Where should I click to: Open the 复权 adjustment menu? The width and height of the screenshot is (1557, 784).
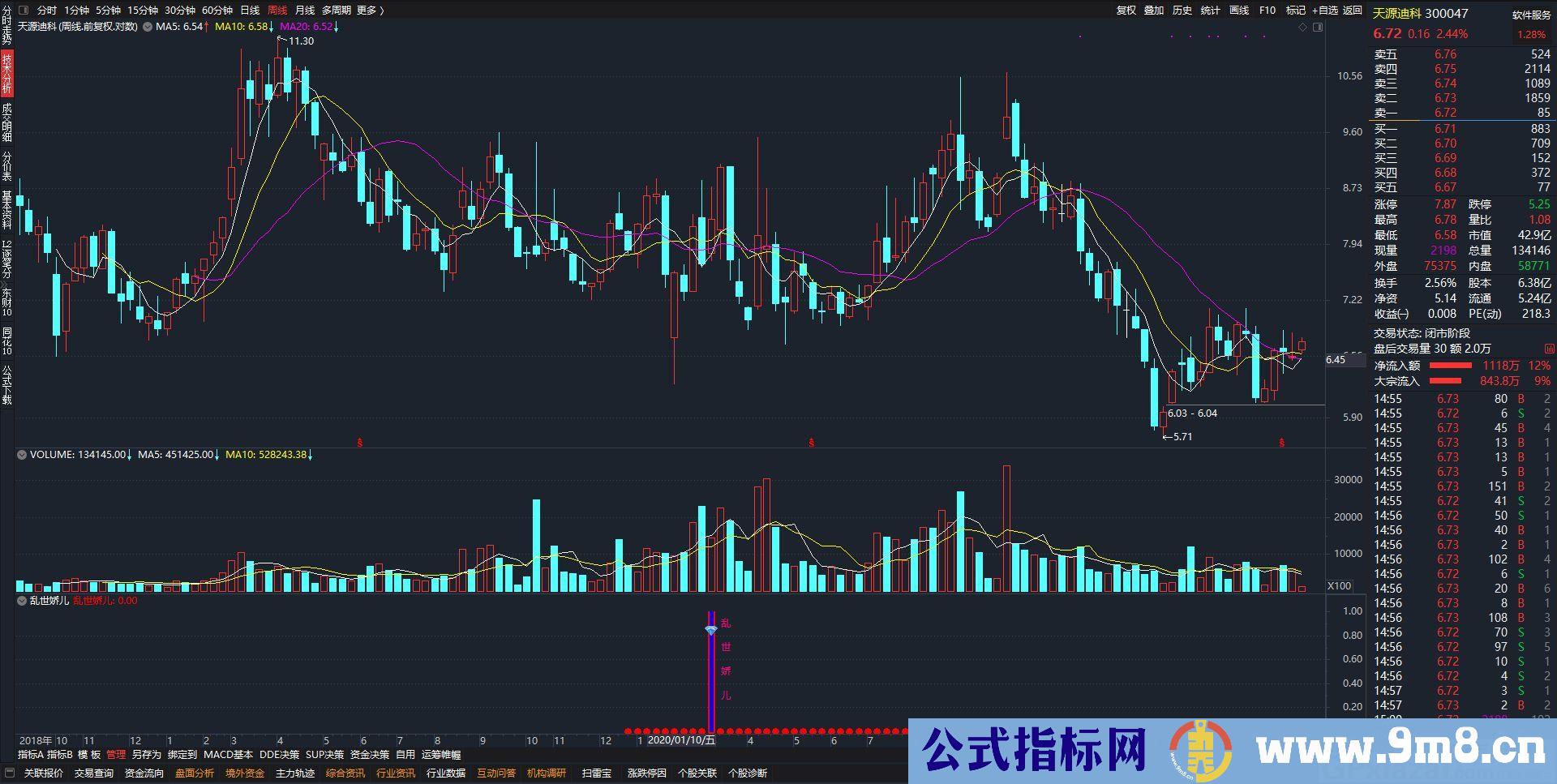pos(1126,10)
